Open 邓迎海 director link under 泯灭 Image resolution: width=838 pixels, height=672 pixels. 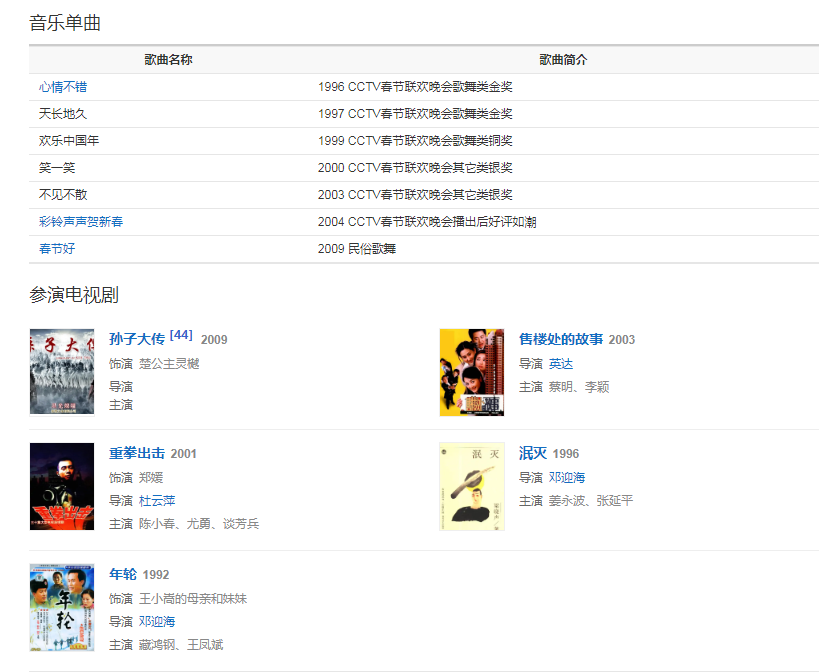click(567, 478)
